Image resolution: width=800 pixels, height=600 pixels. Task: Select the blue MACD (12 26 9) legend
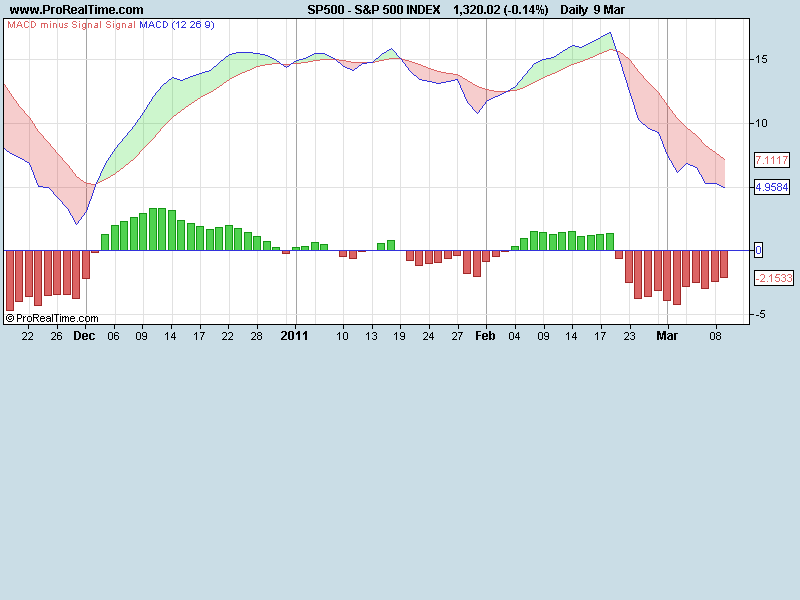coord(177,24)
